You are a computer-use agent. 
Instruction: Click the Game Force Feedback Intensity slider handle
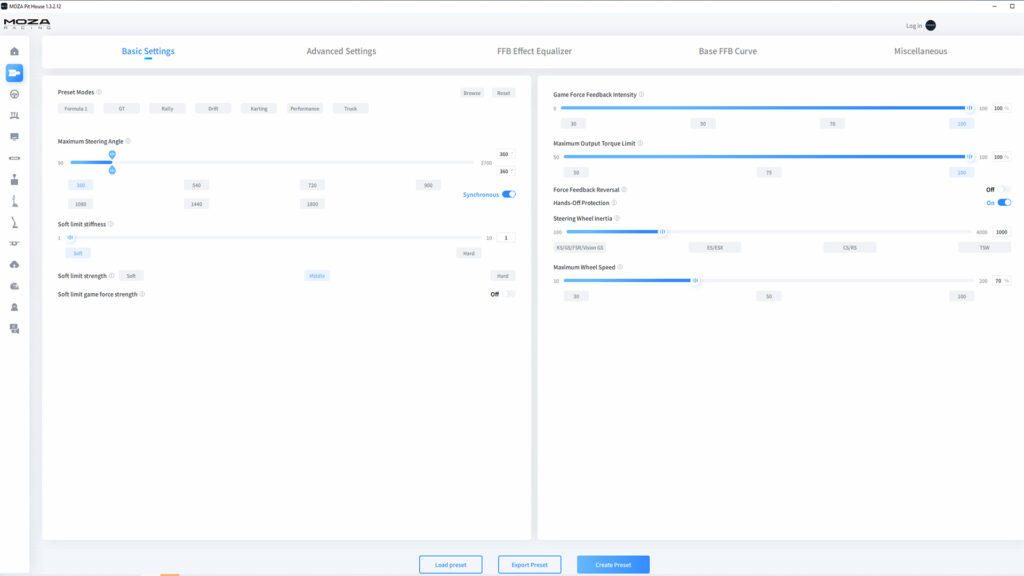[970, 108]
